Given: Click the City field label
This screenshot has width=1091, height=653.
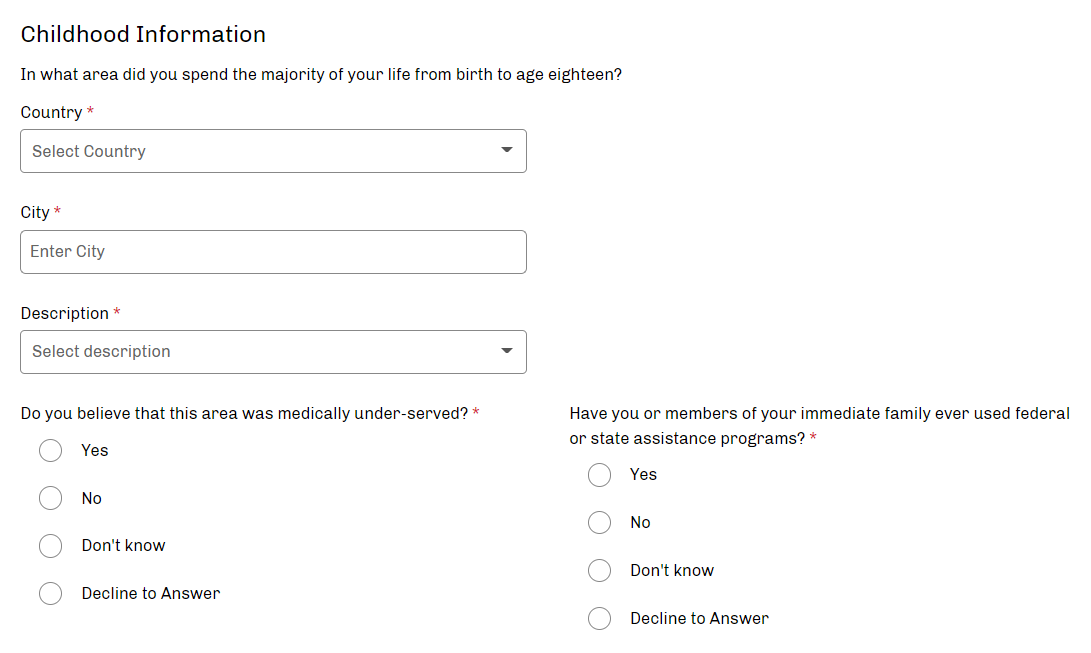Looking at the screenshot, I should pyautogui.click(x=35, y=213).
